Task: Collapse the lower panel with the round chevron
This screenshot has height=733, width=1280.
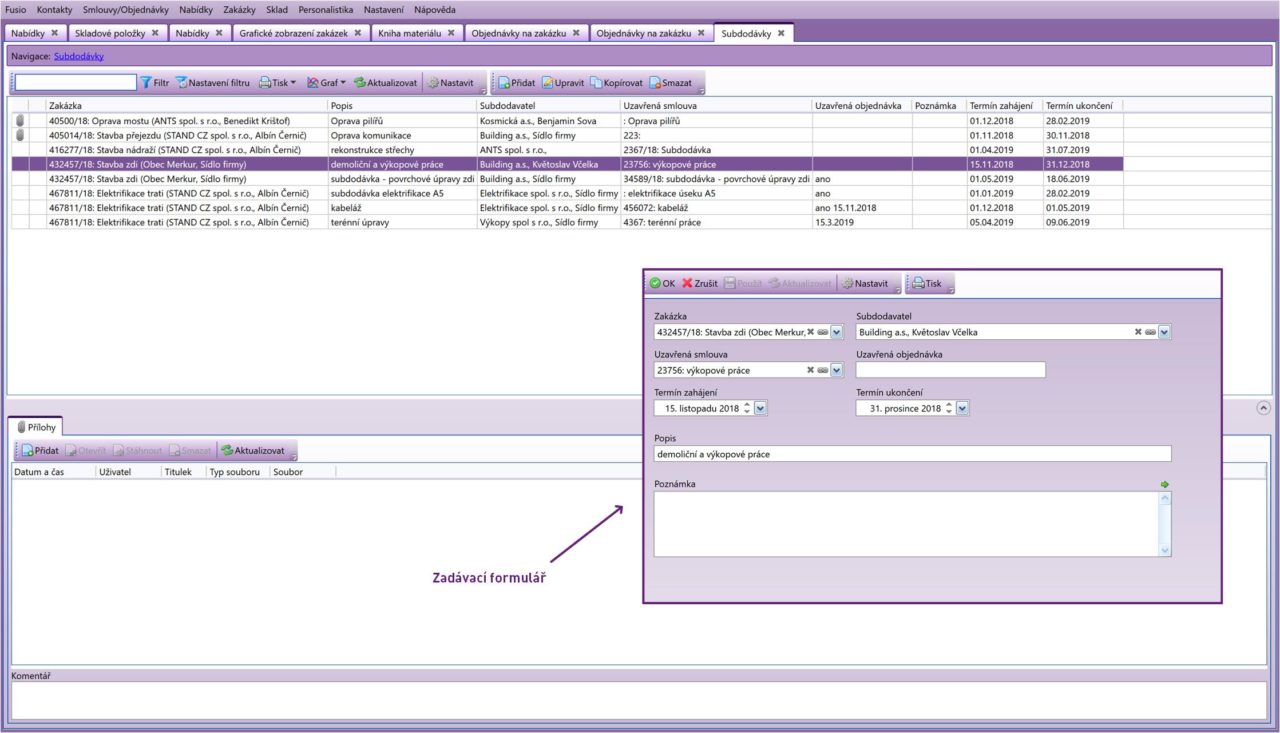Action: click(1263, 407)
